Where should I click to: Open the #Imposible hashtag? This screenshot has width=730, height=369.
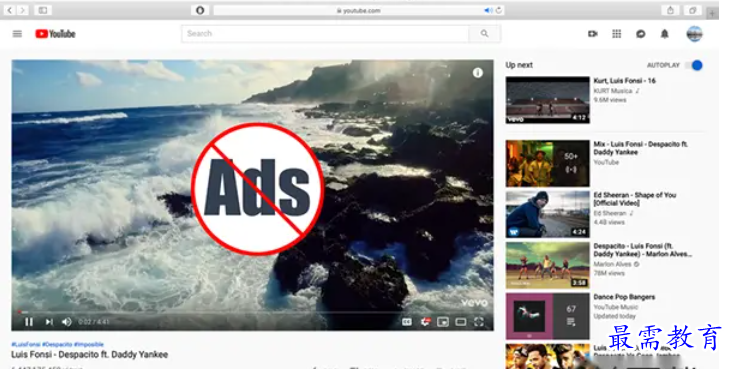coord(89,344)
